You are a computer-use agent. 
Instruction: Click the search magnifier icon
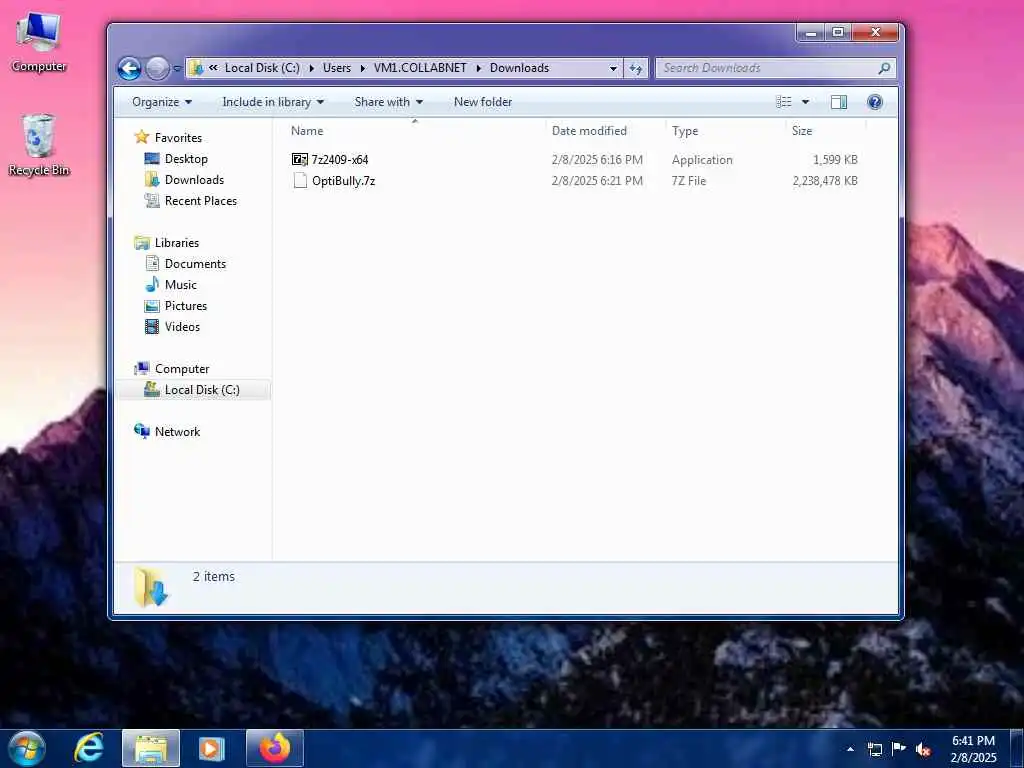click(x=884, y=68)
